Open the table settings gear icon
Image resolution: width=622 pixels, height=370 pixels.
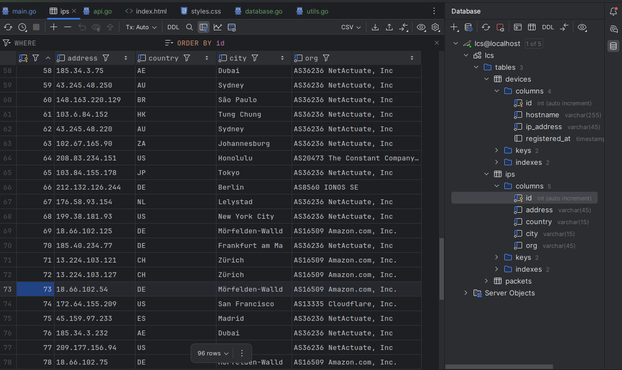coord(435,27)
